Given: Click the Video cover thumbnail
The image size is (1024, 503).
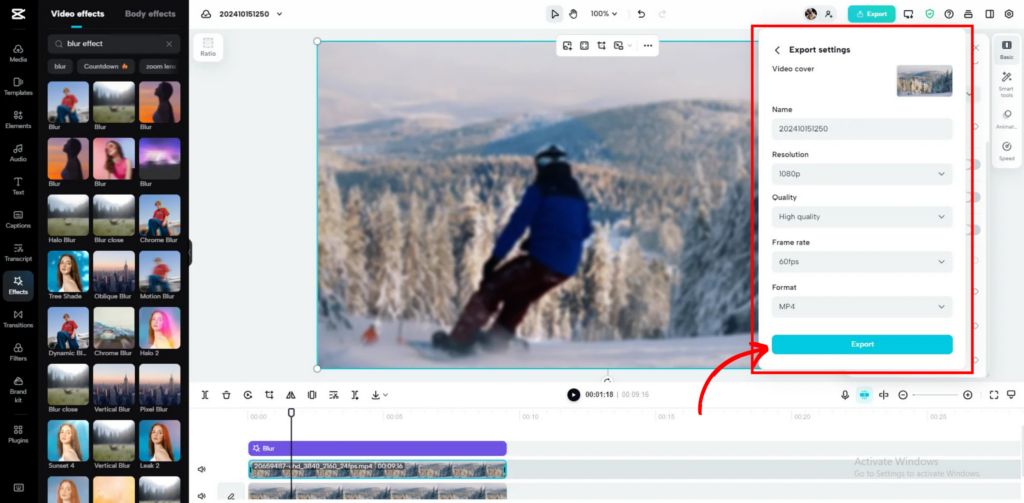Looking at the screenshot, I should click(924, 80).
